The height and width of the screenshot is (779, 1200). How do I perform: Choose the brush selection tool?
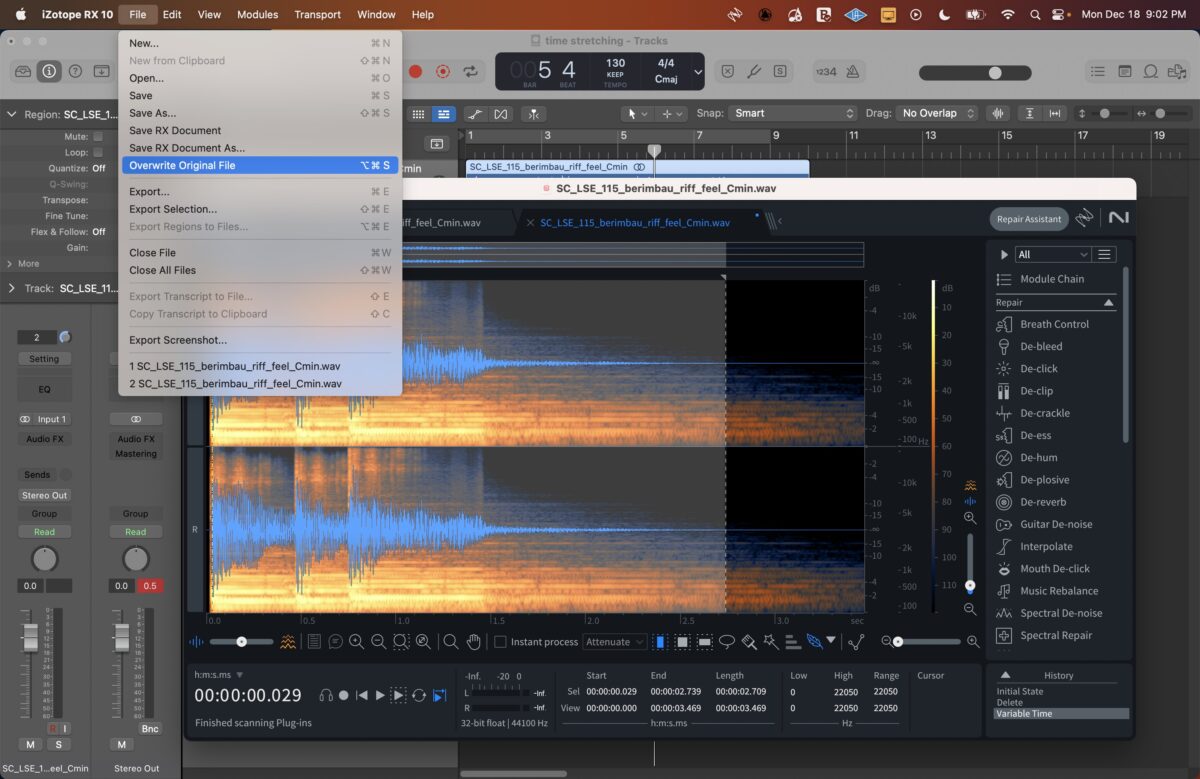click(749, 641)
